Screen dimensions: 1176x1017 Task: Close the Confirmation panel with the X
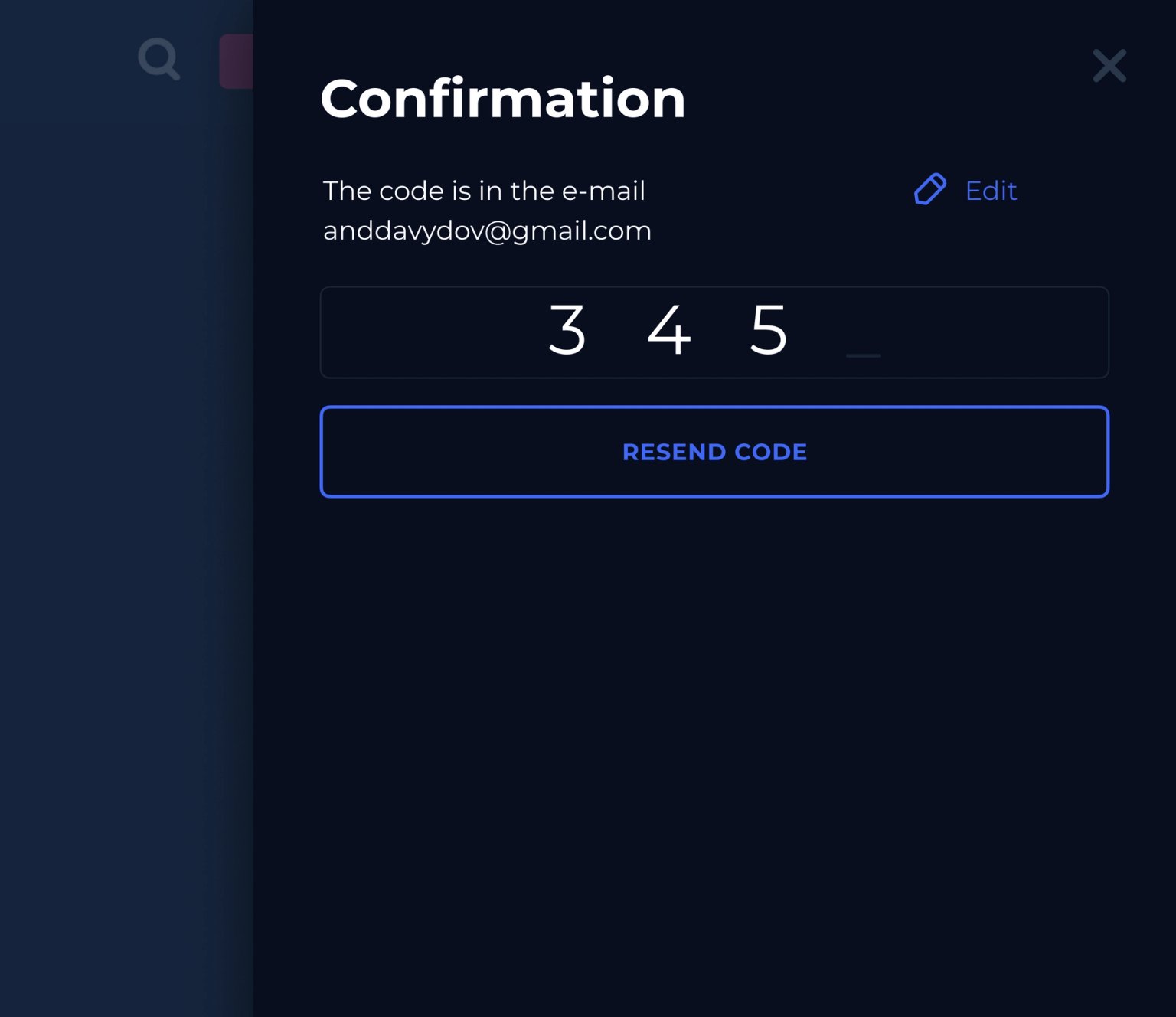click(1109, 66)
